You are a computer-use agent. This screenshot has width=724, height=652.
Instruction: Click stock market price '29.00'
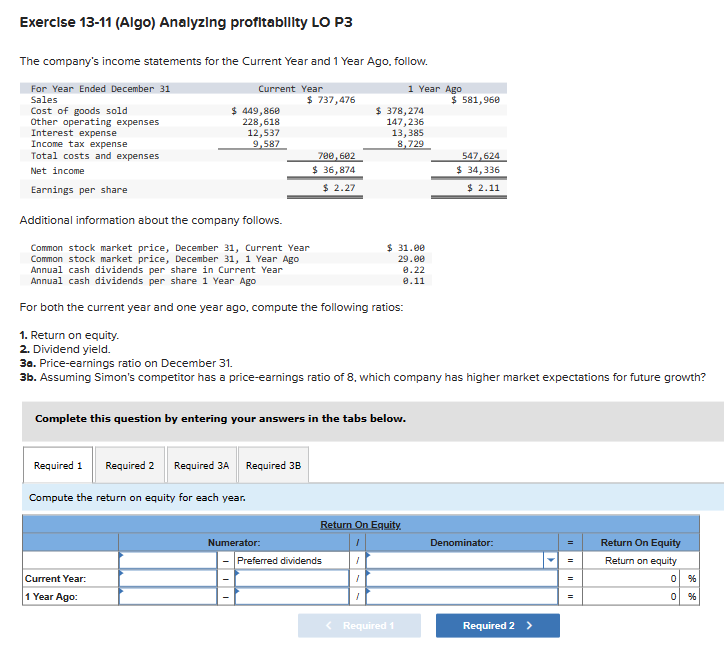pos(411,259)
